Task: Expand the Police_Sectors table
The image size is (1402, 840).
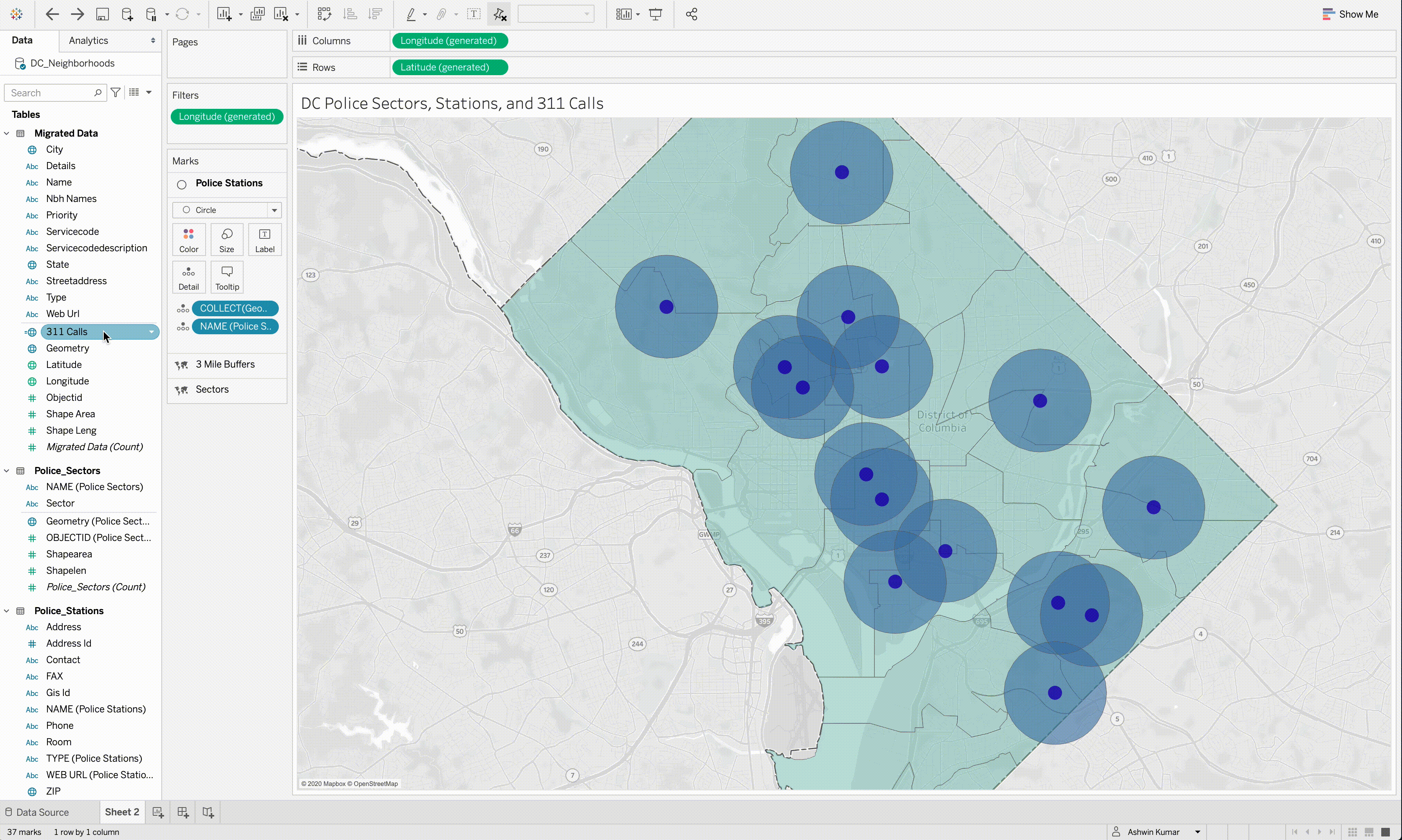Action: (7, 470)
